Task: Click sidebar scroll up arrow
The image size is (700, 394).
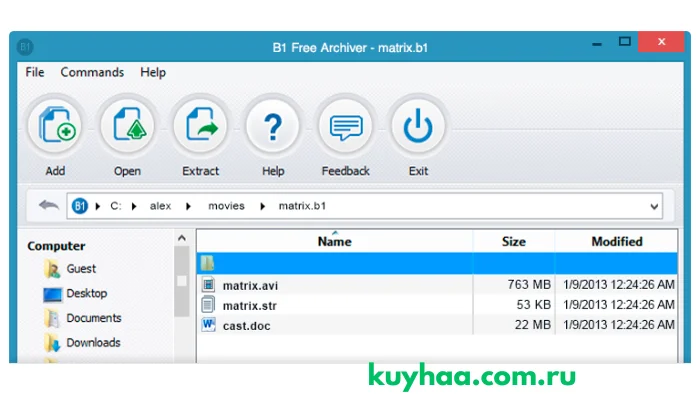Action: tap(182, 238)
